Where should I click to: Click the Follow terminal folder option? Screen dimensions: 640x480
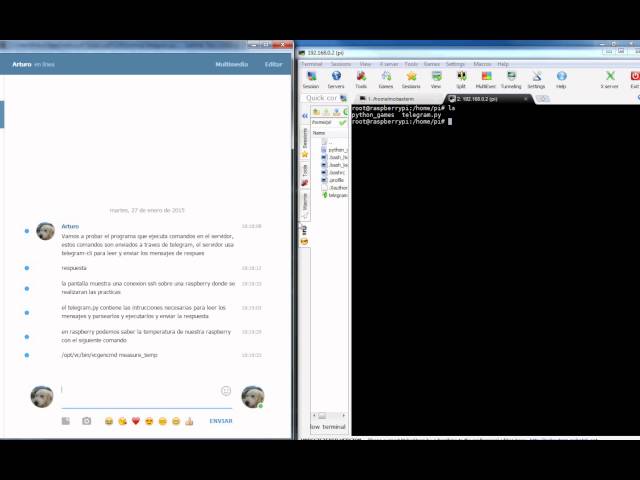click(328, 427)
